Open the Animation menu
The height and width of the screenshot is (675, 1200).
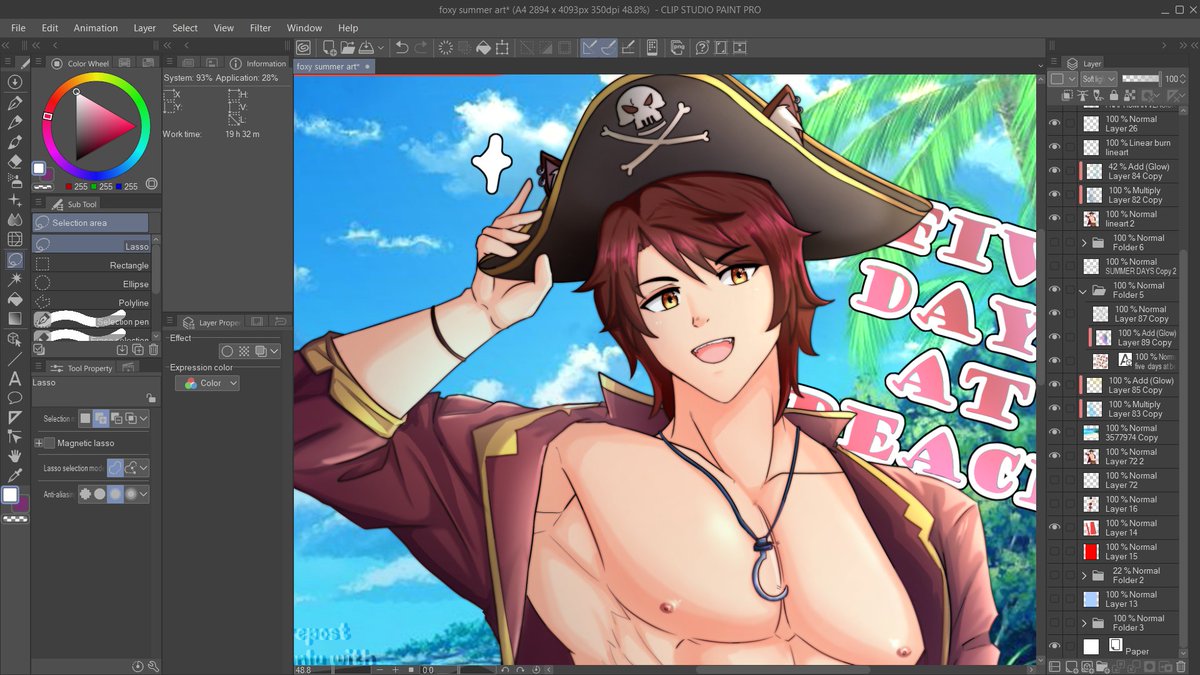click(x=95, y=28)
